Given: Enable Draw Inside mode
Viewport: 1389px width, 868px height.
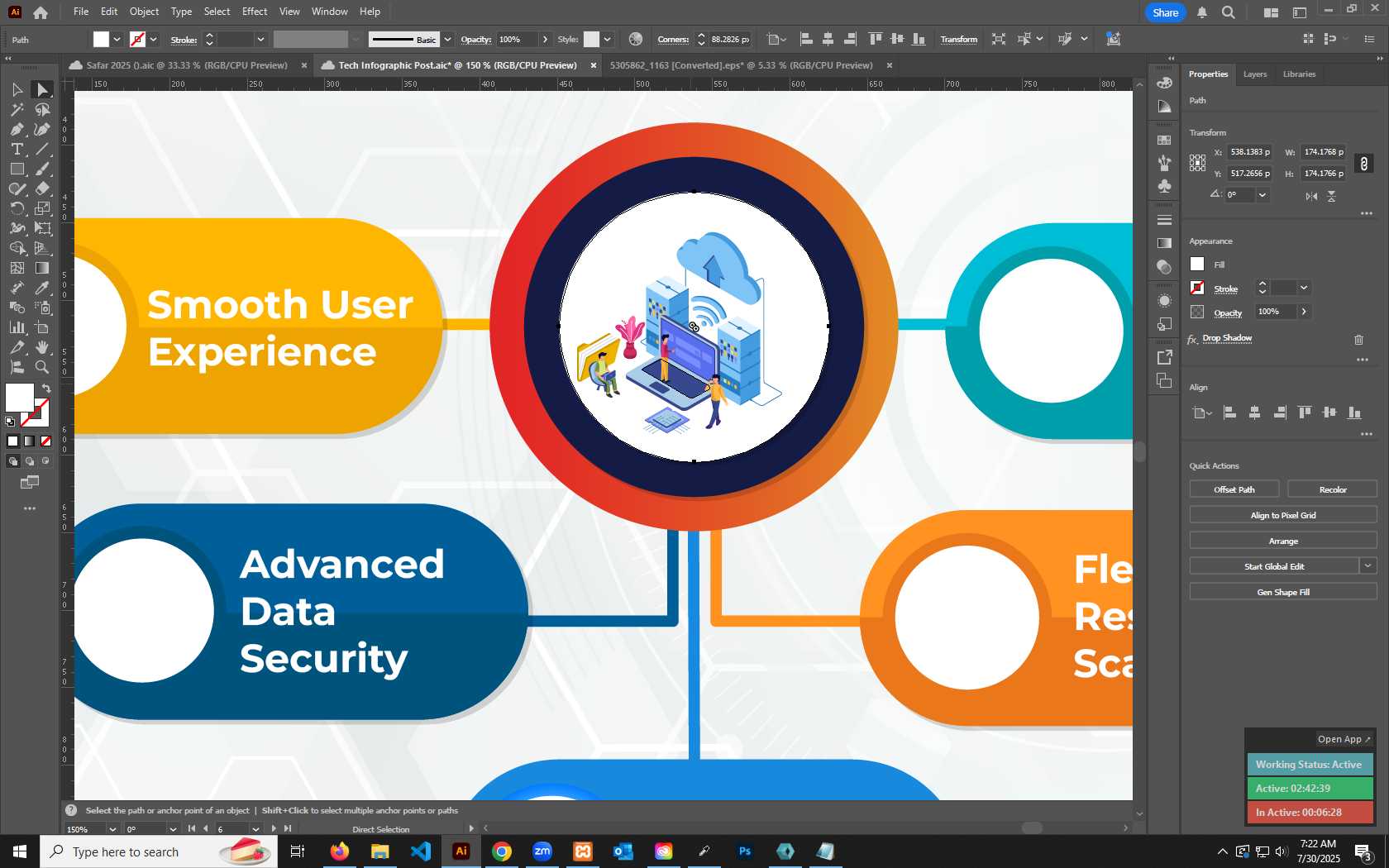Looking at the screenshot, I should point(46,461).
